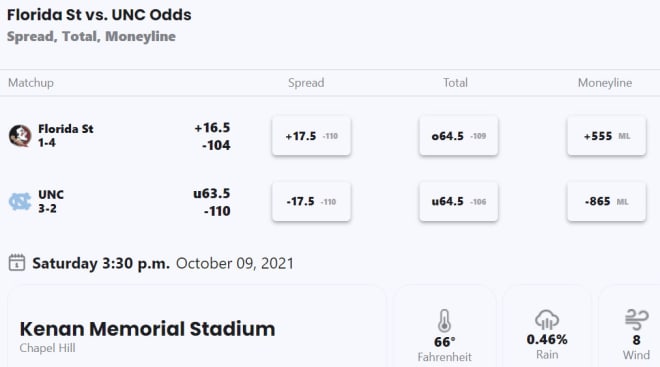Click the thermometer temperature icon
Screen dimensions: 660x367
(444, 321)
